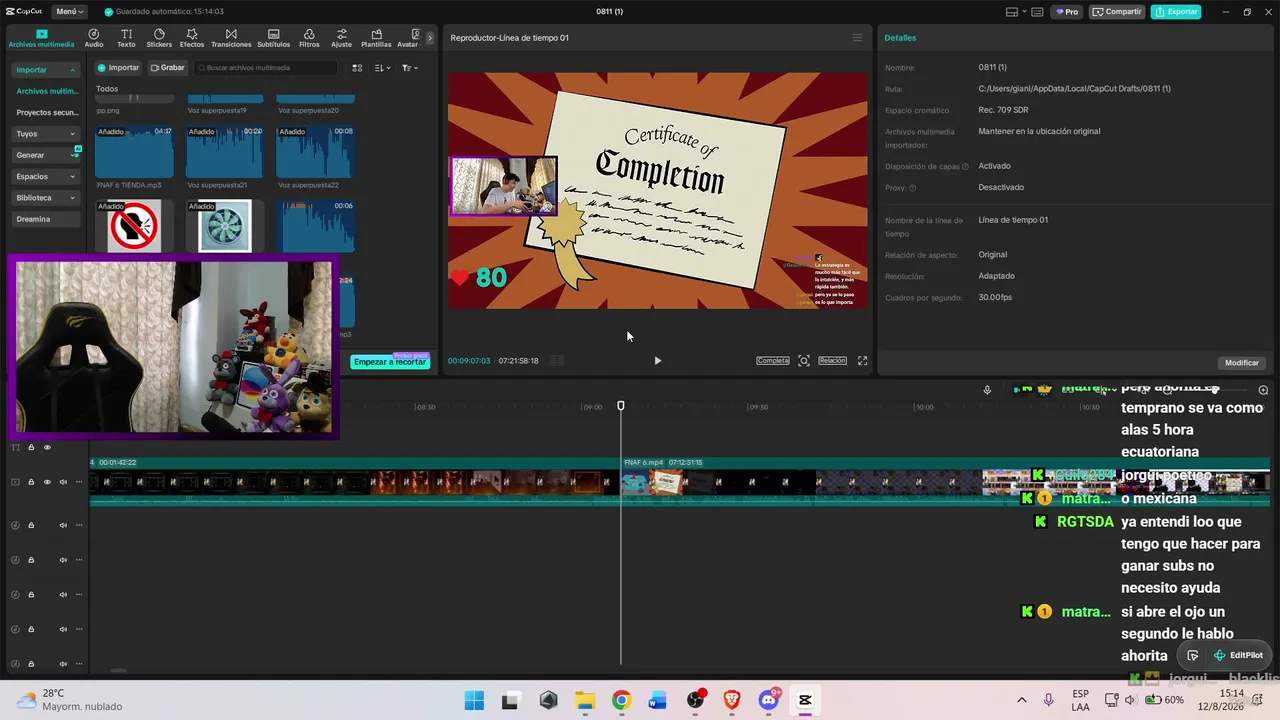
Task: Click the Grabar record button
Action: click(168, 68)
